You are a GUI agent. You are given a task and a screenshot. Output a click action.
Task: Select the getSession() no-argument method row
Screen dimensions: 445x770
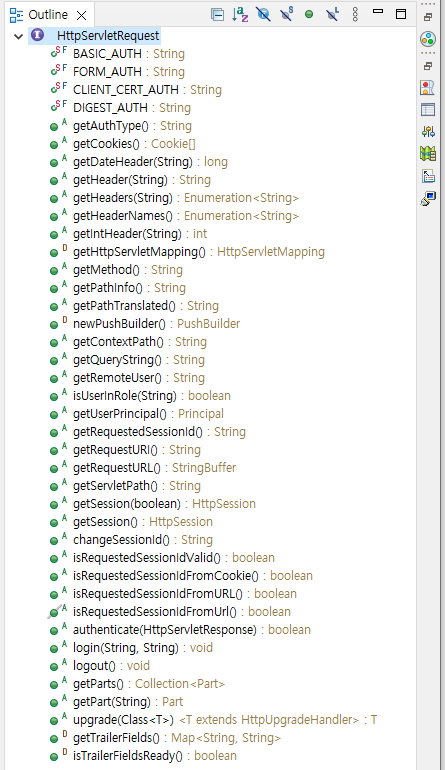pos(132,522)
